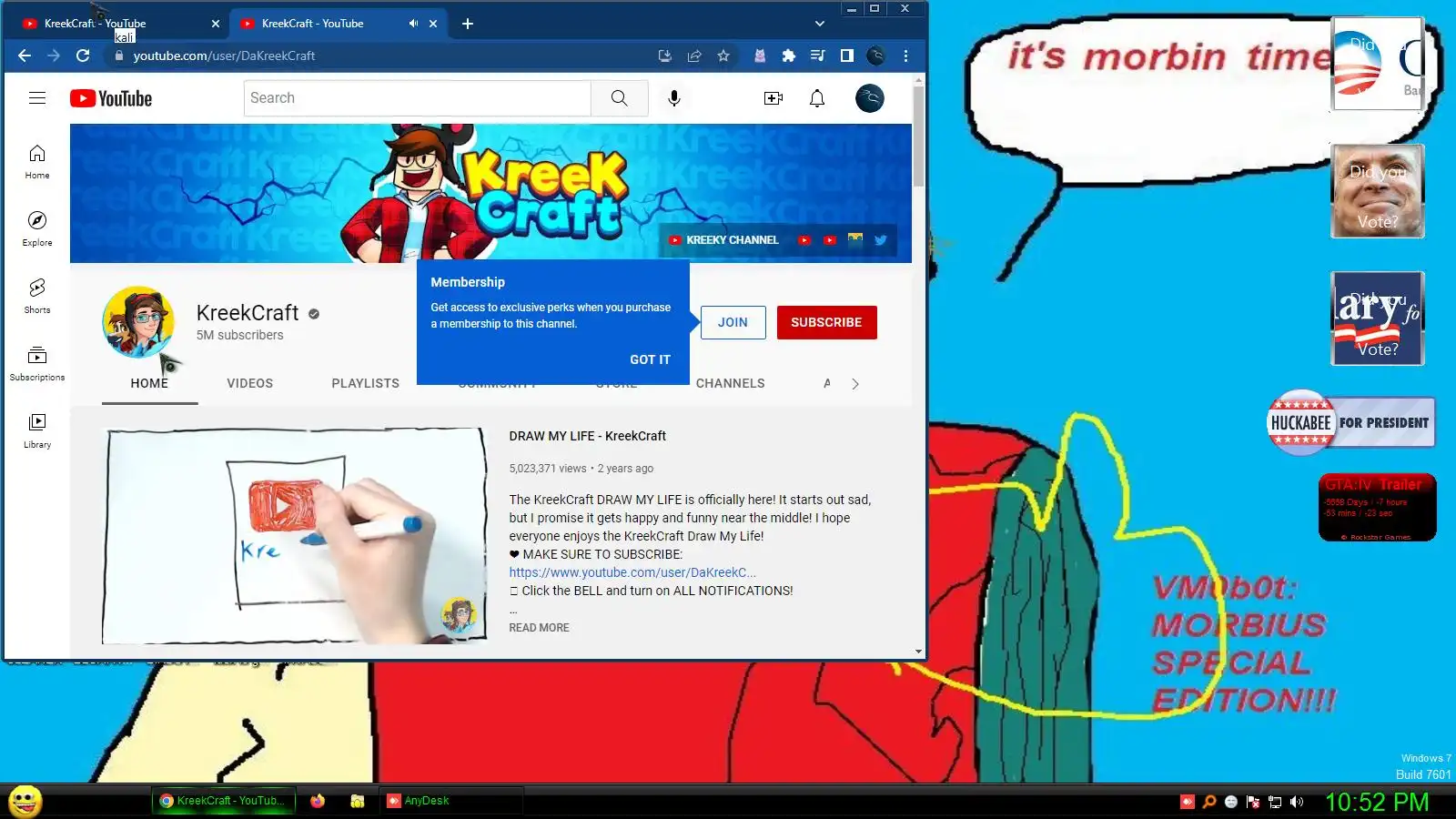Screen dimensions: 1456x819
Task: Click the red SUBSCRIBE button
Action: [826, 322]
